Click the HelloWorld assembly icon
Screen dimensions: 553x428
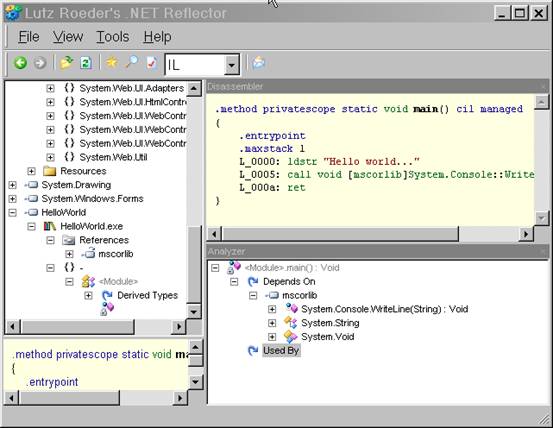coord(31,212)
